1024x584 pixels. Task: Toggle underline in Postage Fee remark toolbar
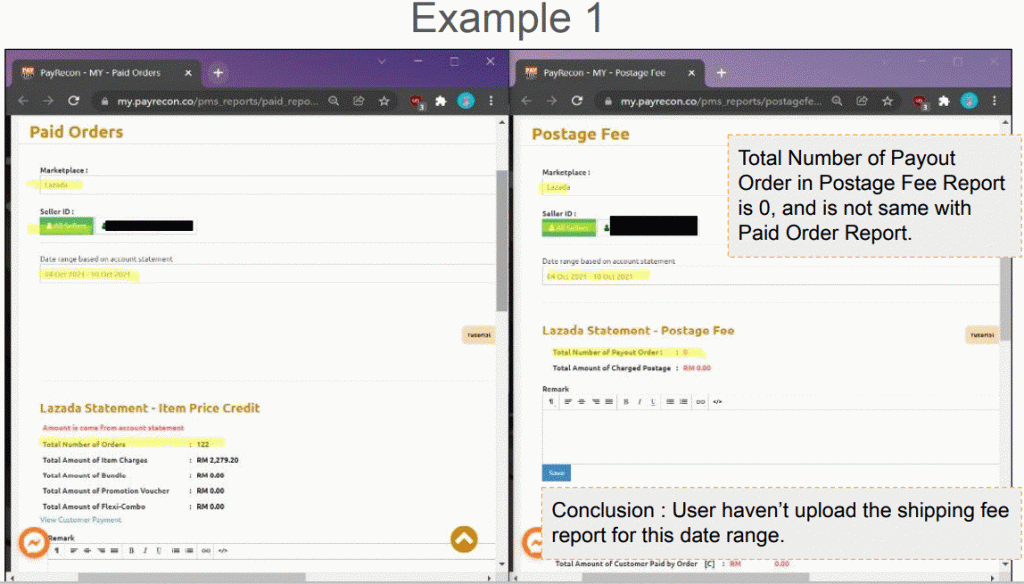[653, 402]
